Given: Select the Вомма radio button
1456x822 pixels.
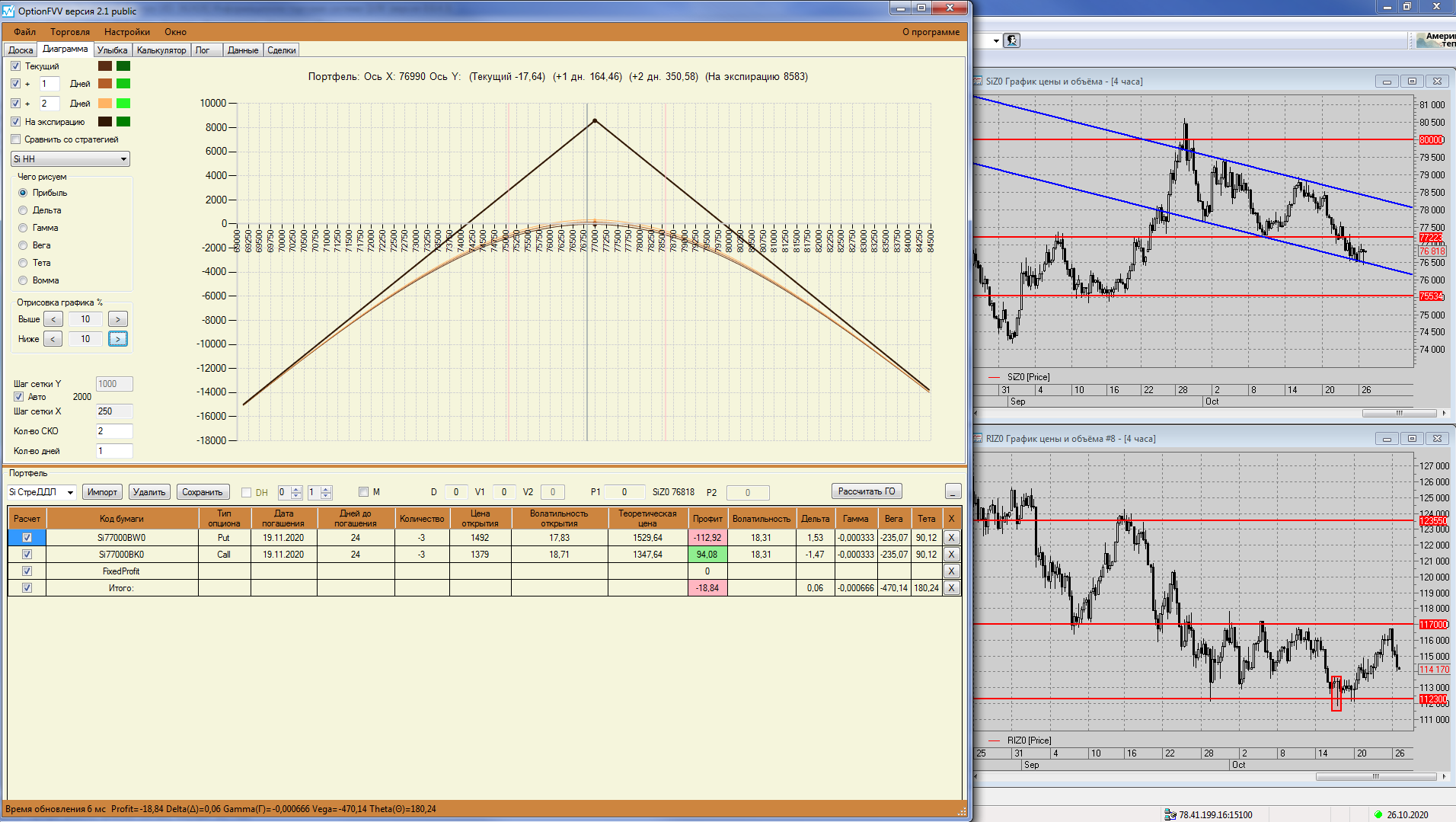Looking at the screenshot, I should [x=23, y=280].
